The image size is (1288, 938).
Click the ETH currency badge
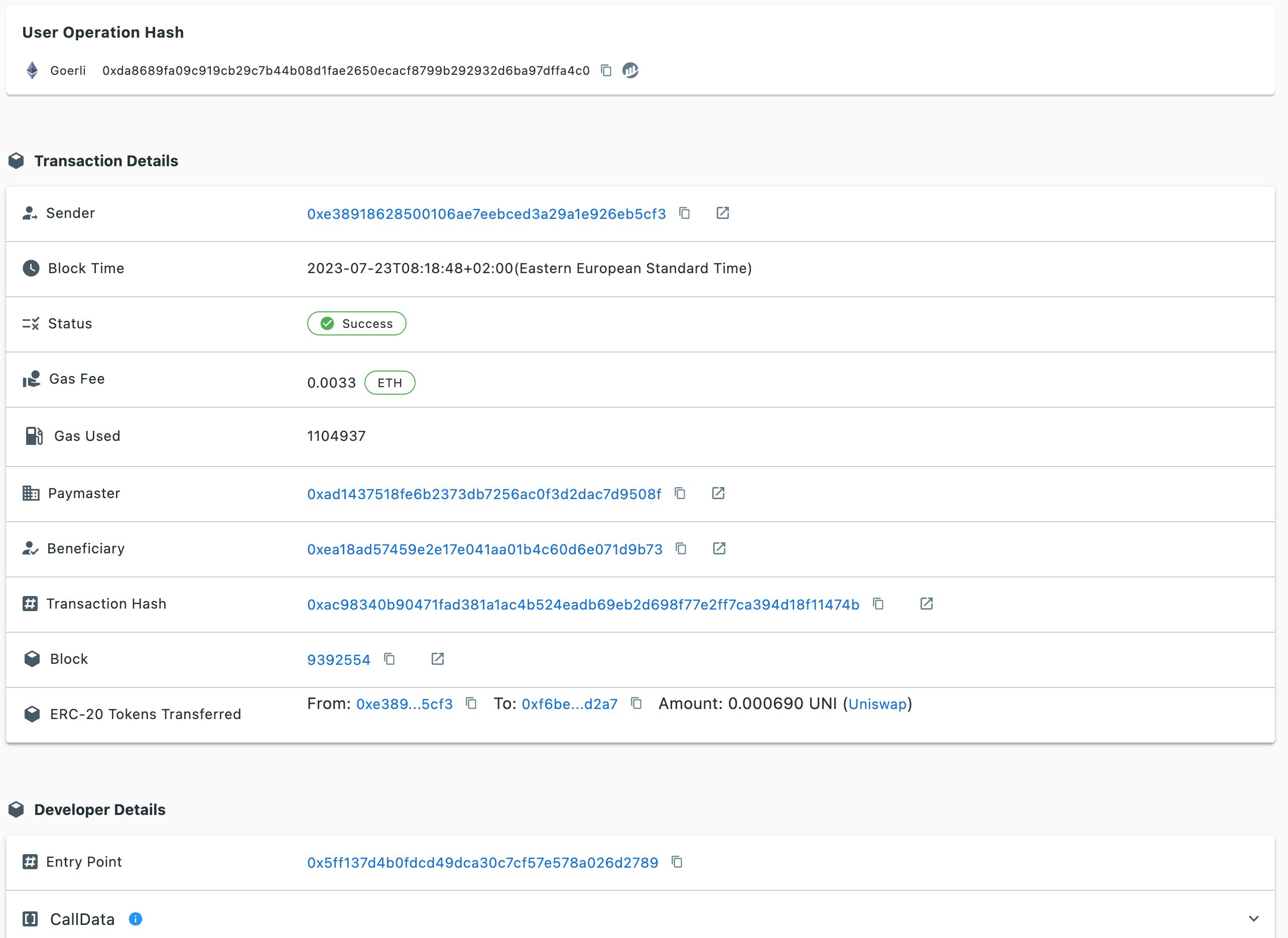[390, 382]
